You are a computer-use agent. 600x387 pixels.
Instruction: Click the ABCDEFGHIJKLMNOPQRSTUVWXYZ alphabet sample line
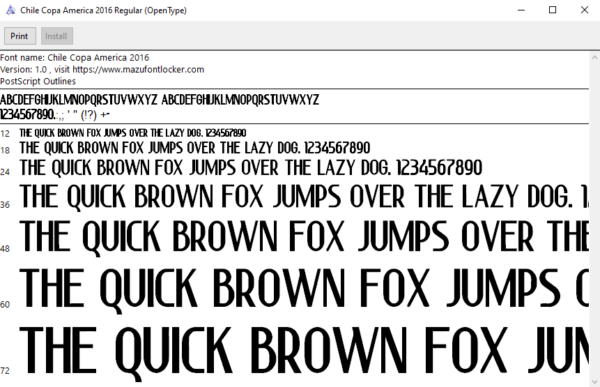click(x=160, y=100)
